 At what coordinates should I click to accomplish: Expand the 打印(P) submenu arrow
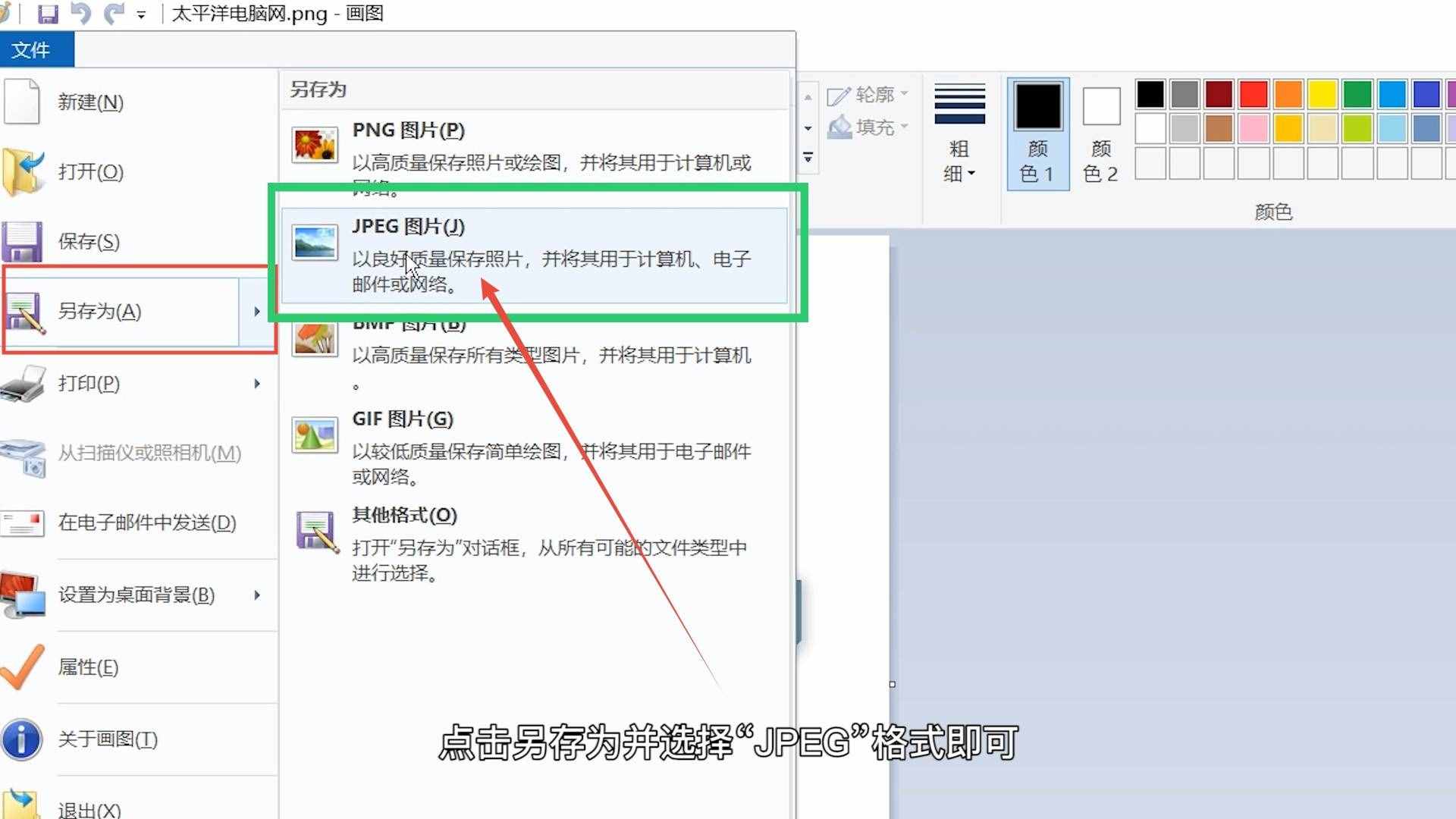257,384
